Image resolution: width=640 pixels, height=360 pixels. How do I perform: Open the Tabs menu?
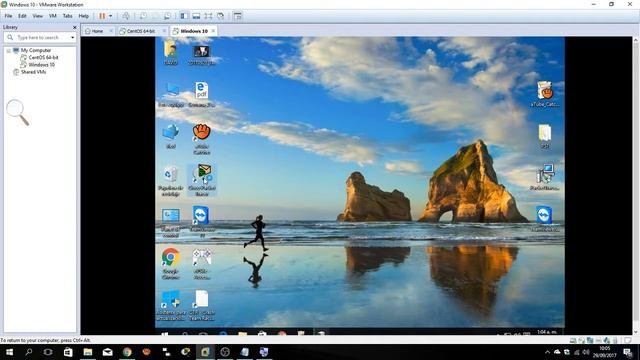67,16
